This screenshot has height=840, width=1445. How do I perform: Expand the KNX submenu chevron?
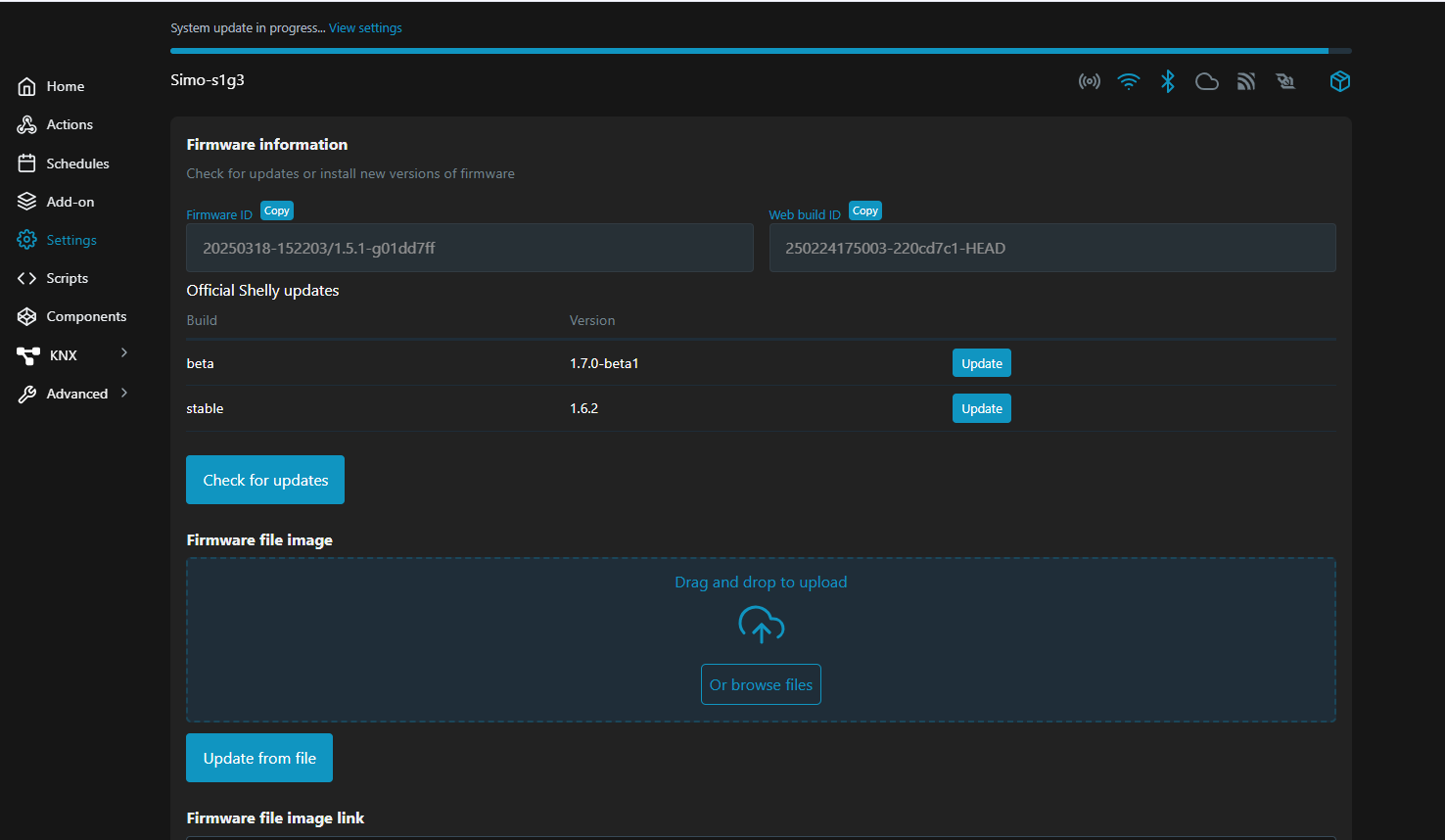pyautogui.click(x=124, y=353)
